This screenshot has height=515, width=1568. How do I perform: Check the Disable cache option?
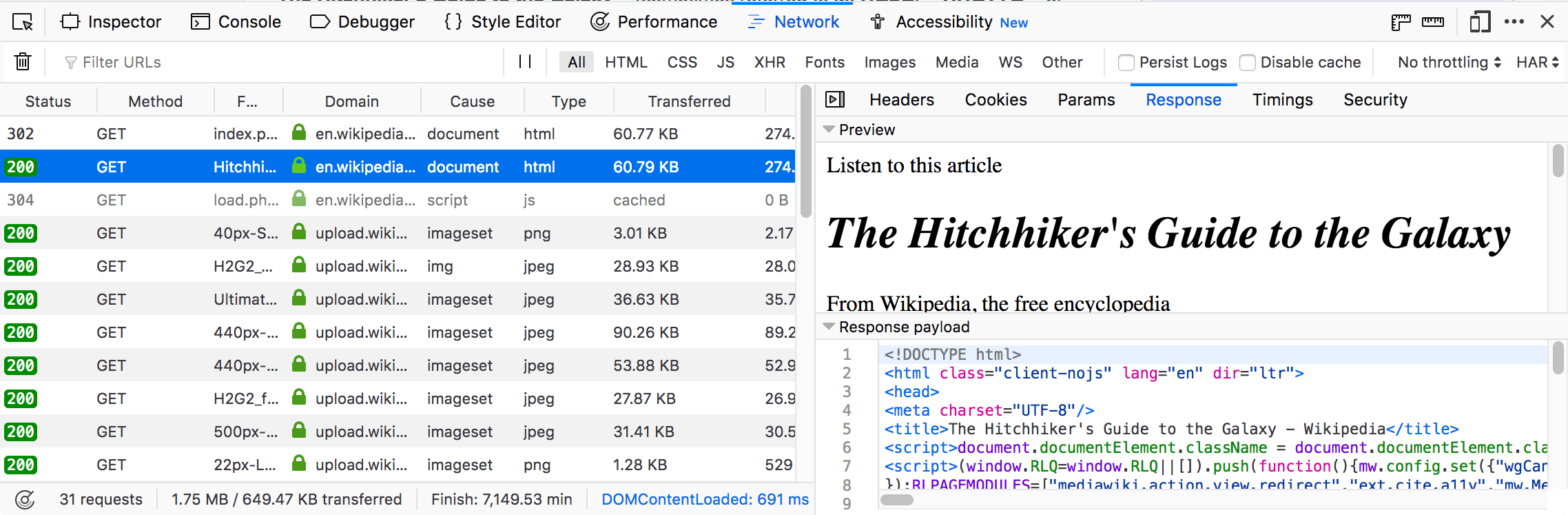coord(1248,63)
